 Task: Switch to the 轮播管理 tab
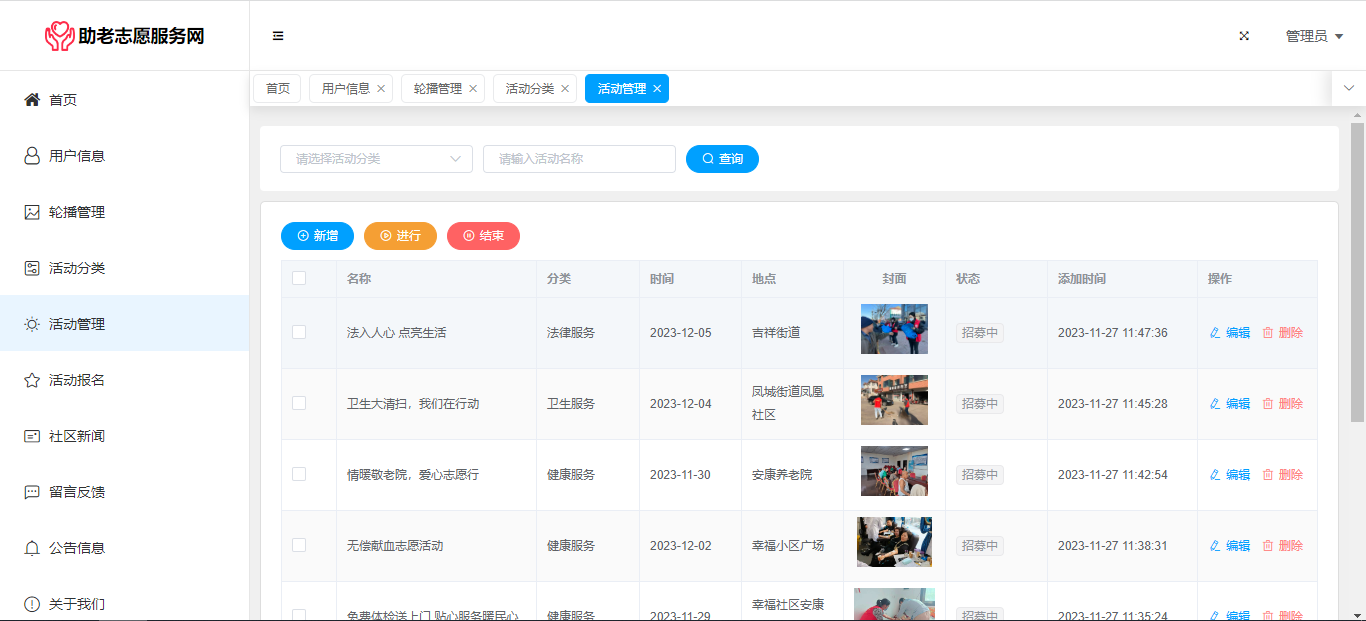pos(437,89)
